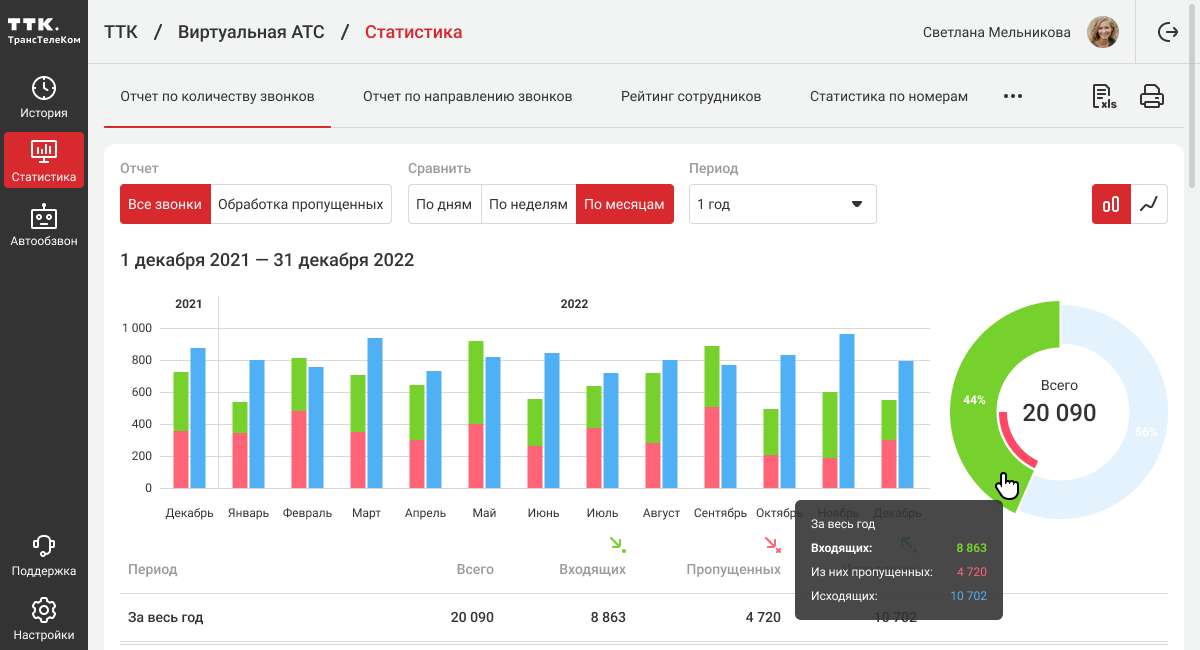Screen dimensions: 1200x650
Task: Go to Виртуальная АТС breadcrumb
Action: point(251,32)
